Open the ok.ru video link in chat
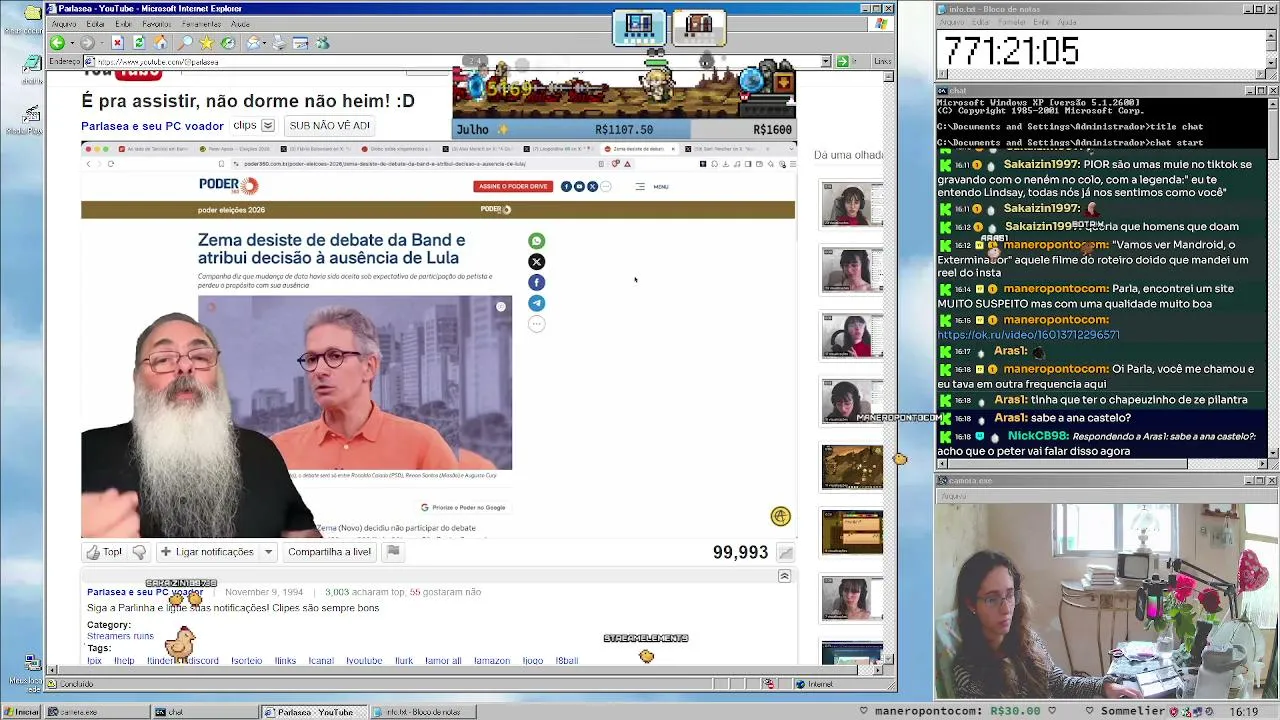The image size is (1280, 720). (1028, 335)
